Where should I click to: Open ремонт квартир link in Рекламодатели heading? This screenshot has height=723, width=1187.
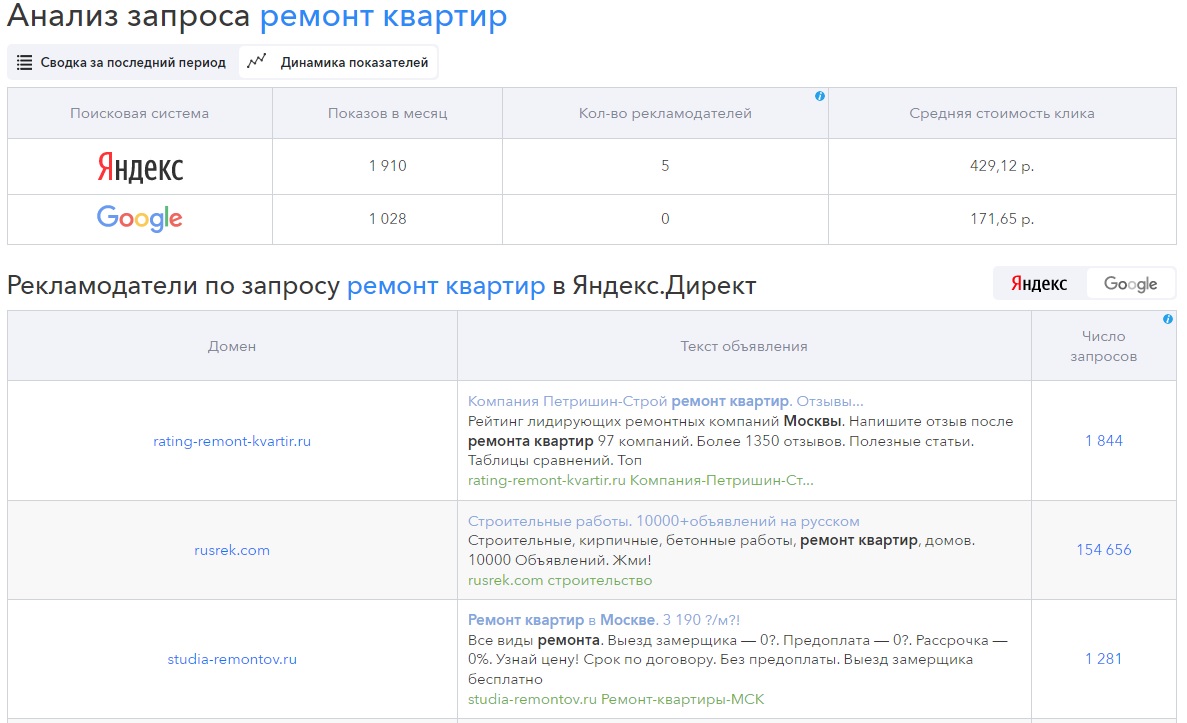(446, 285)
